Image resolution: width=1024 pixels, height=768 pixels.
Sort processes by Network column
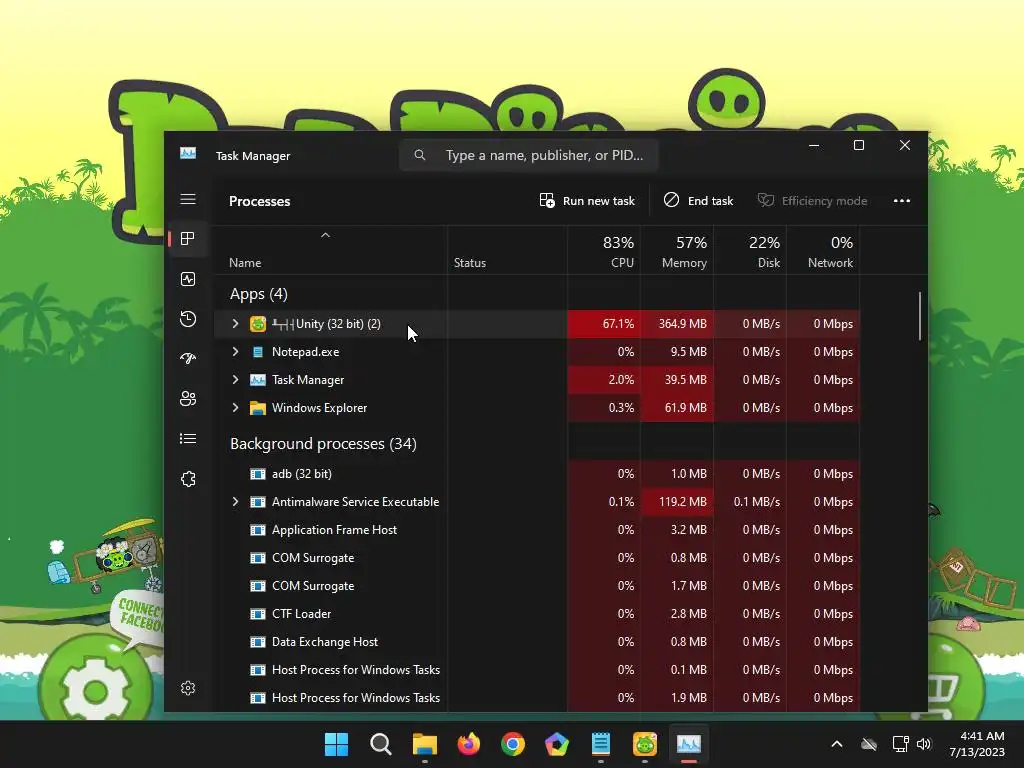(x=824, y=251)
